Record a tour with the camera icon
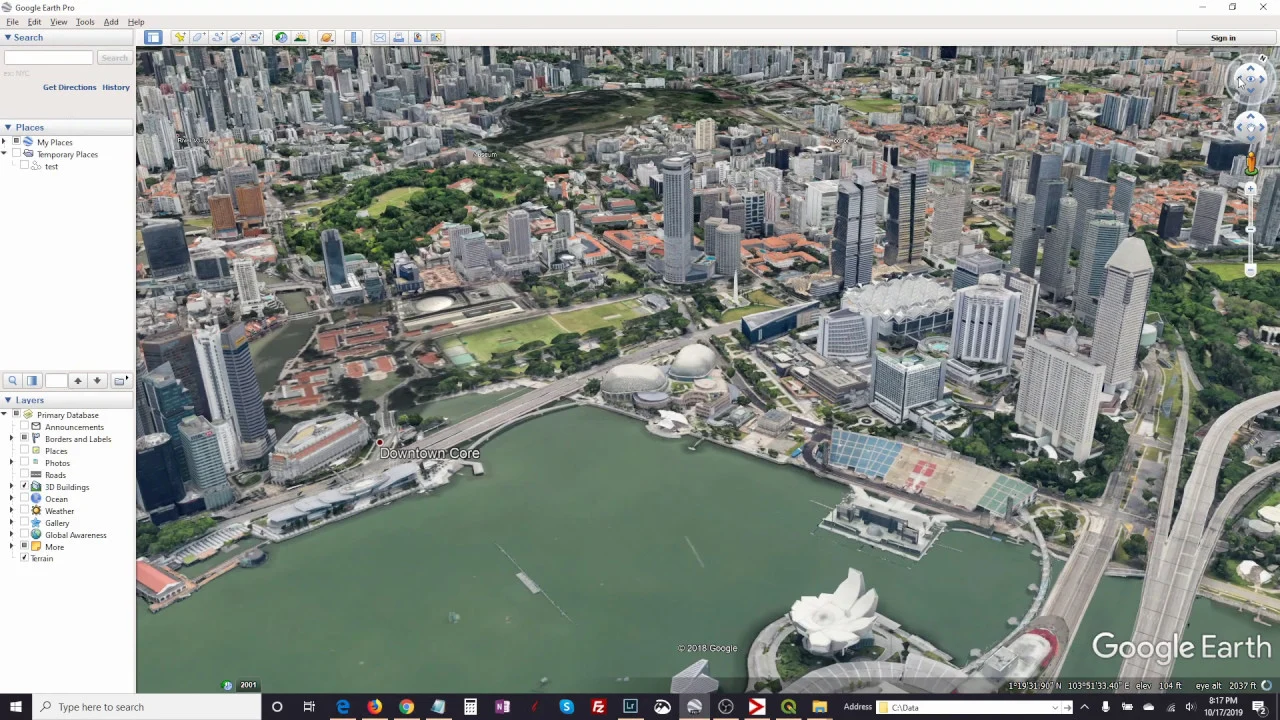Image resolution: width=1280 pixels, height=720 pixels. [255, 38]
